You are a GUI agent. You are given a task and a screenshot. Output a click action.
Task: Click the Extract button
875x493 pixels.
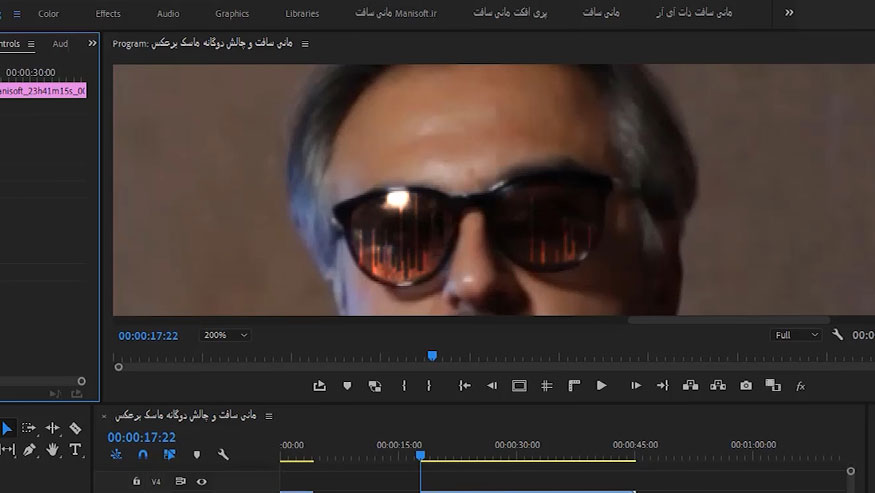coord(718,385)
